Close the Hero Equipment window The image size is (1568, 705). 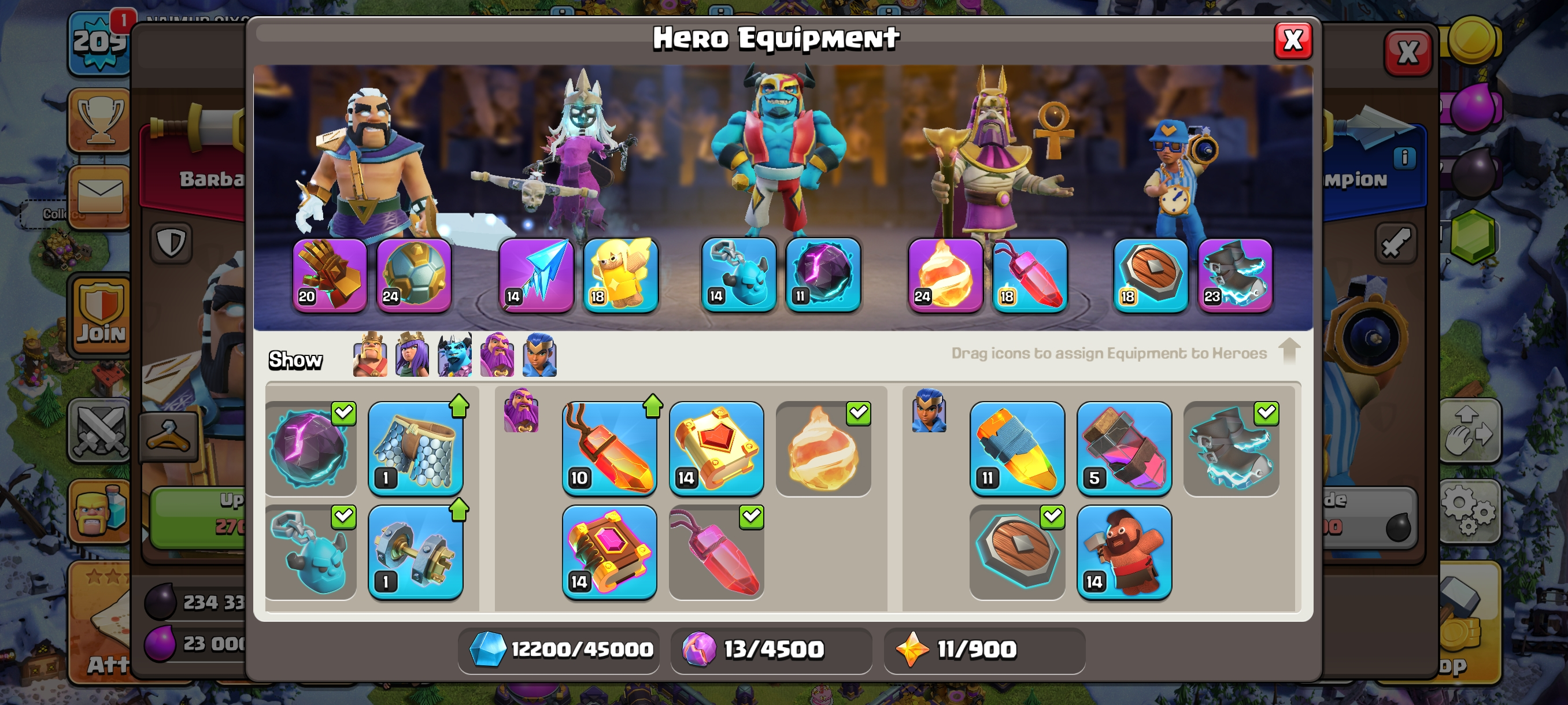(1293, 41)
